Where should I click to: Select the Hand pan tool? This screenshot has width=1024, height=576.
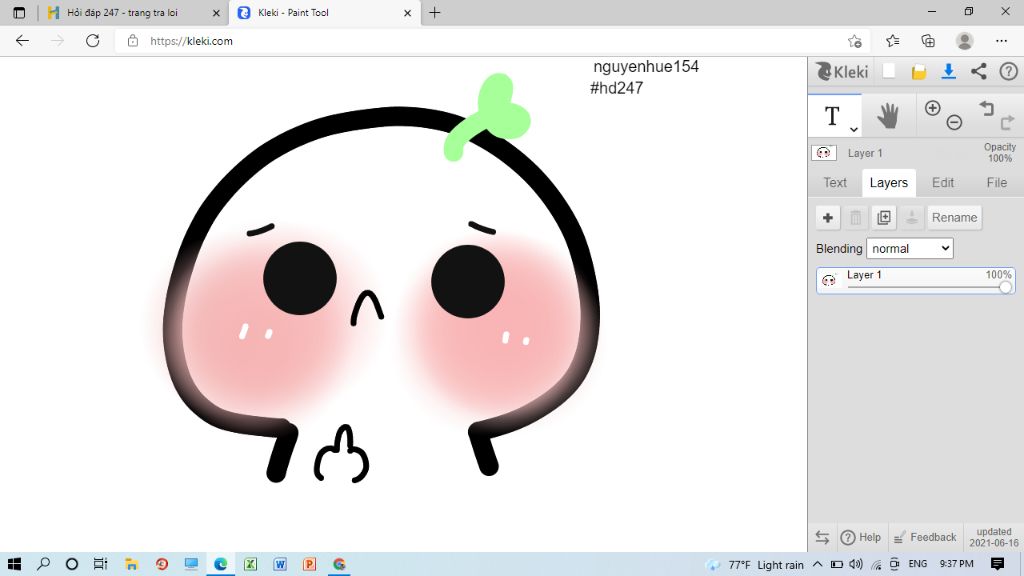tap(888, 116)
